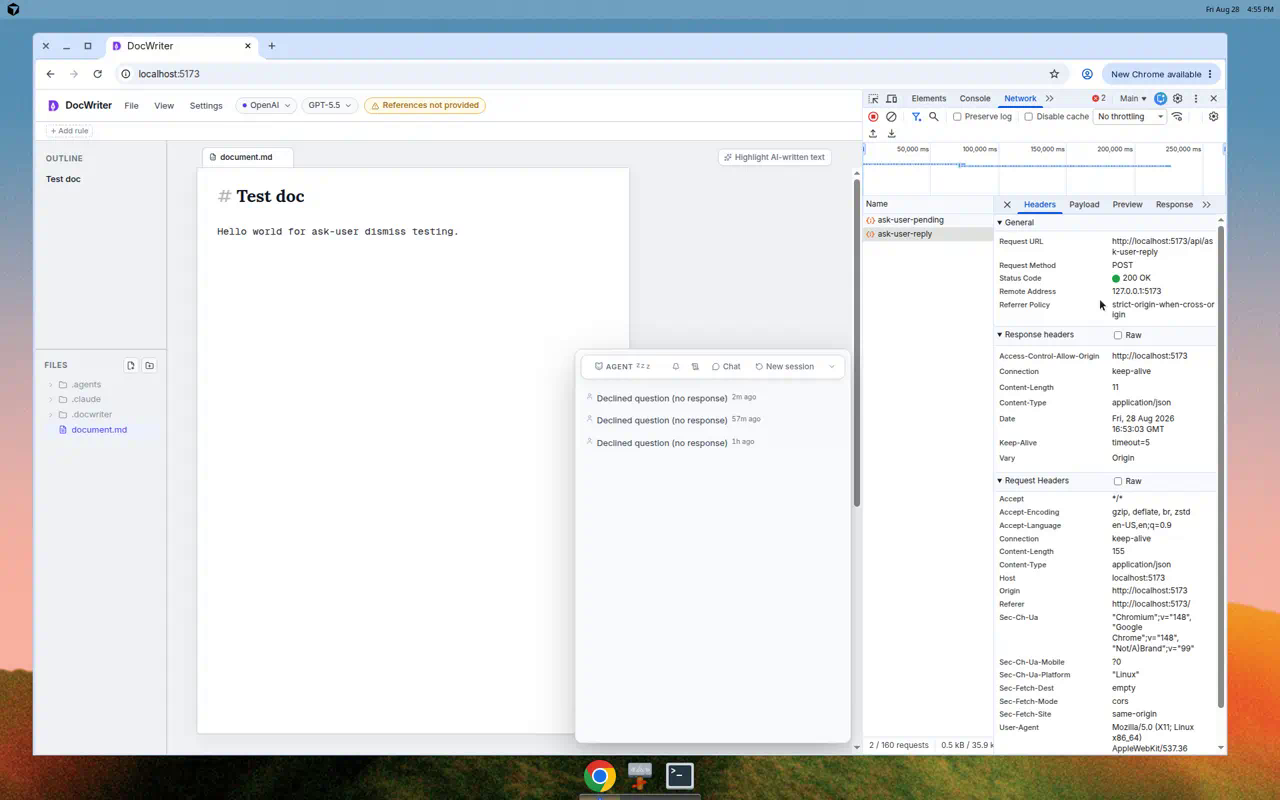Viewport: 1280px width, 800px height.
Task: Click the red error count badge
Action: pos(1099,99)
